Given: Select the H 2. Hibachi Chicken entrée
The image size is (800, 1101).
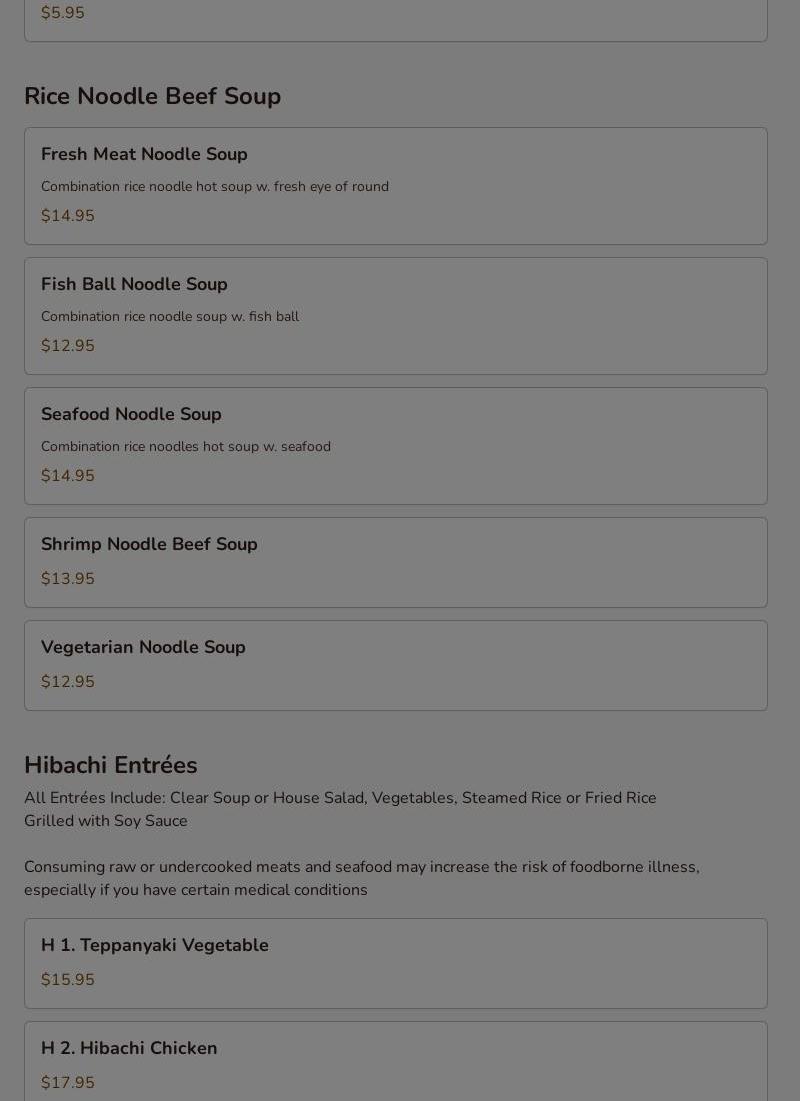Looking at the screenshot, I should point(395,1062).
